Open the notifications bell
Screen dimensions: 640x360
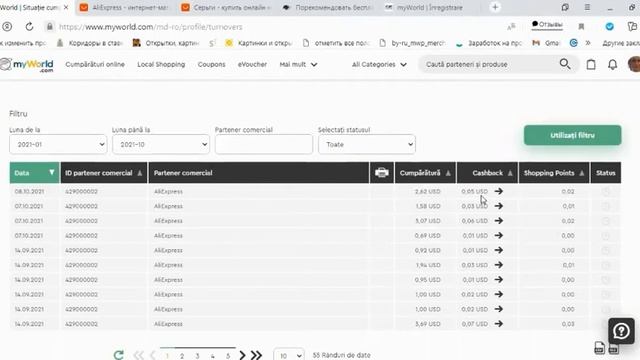pyautogui.click(x=613, y=64)
